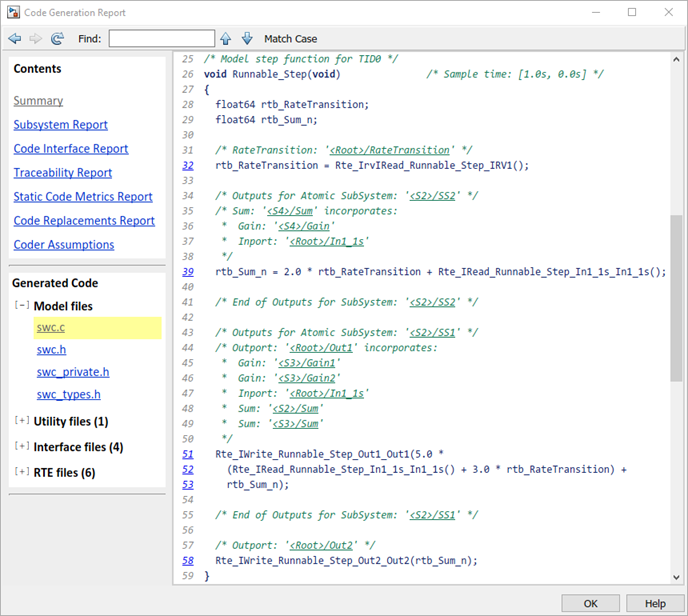The height and width of the screenshot is (616, 688).
Task: Click inside the Find text field
Action: click(161, 39)
